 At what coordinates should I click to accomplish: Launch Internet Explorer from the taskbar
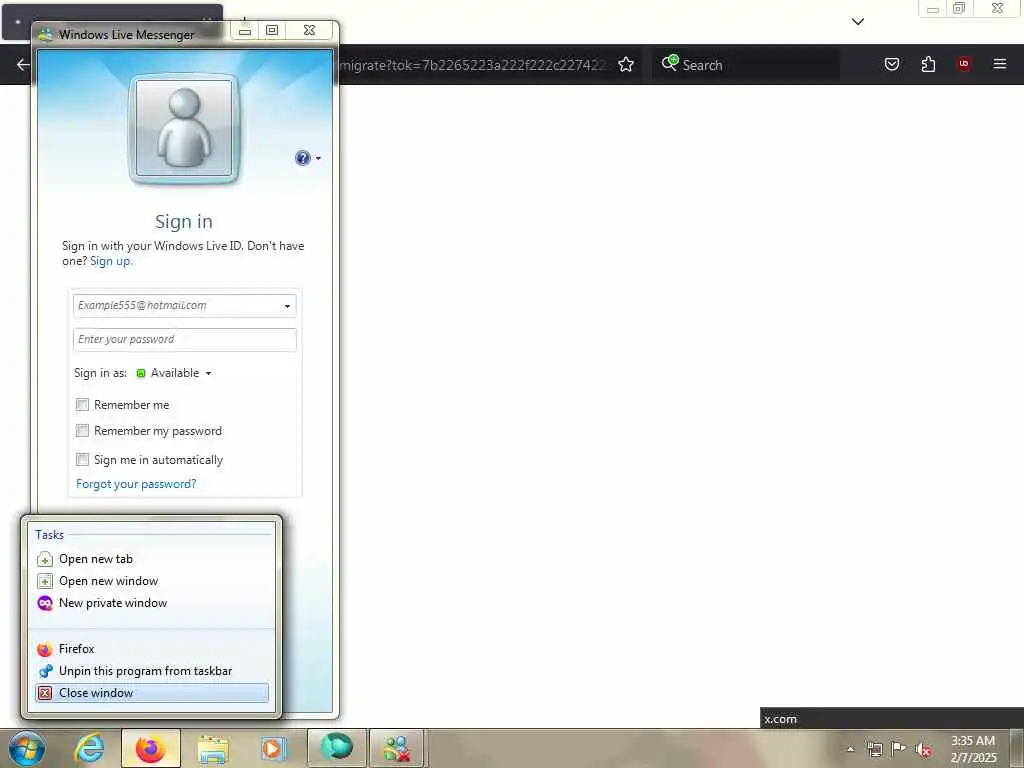click(89, 748)
